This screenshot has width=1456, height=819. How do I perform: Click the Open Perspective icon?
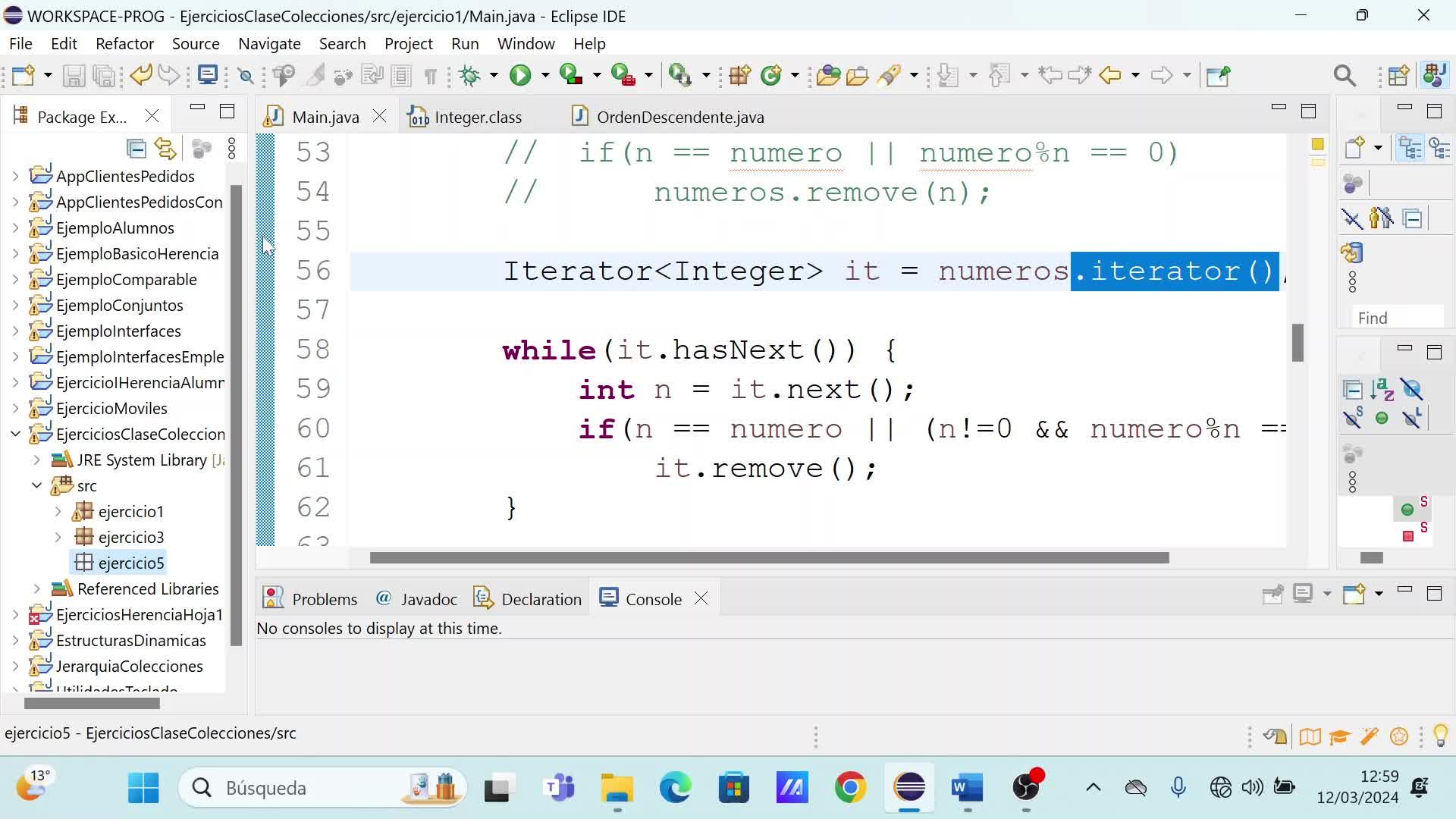[1399, 75]
